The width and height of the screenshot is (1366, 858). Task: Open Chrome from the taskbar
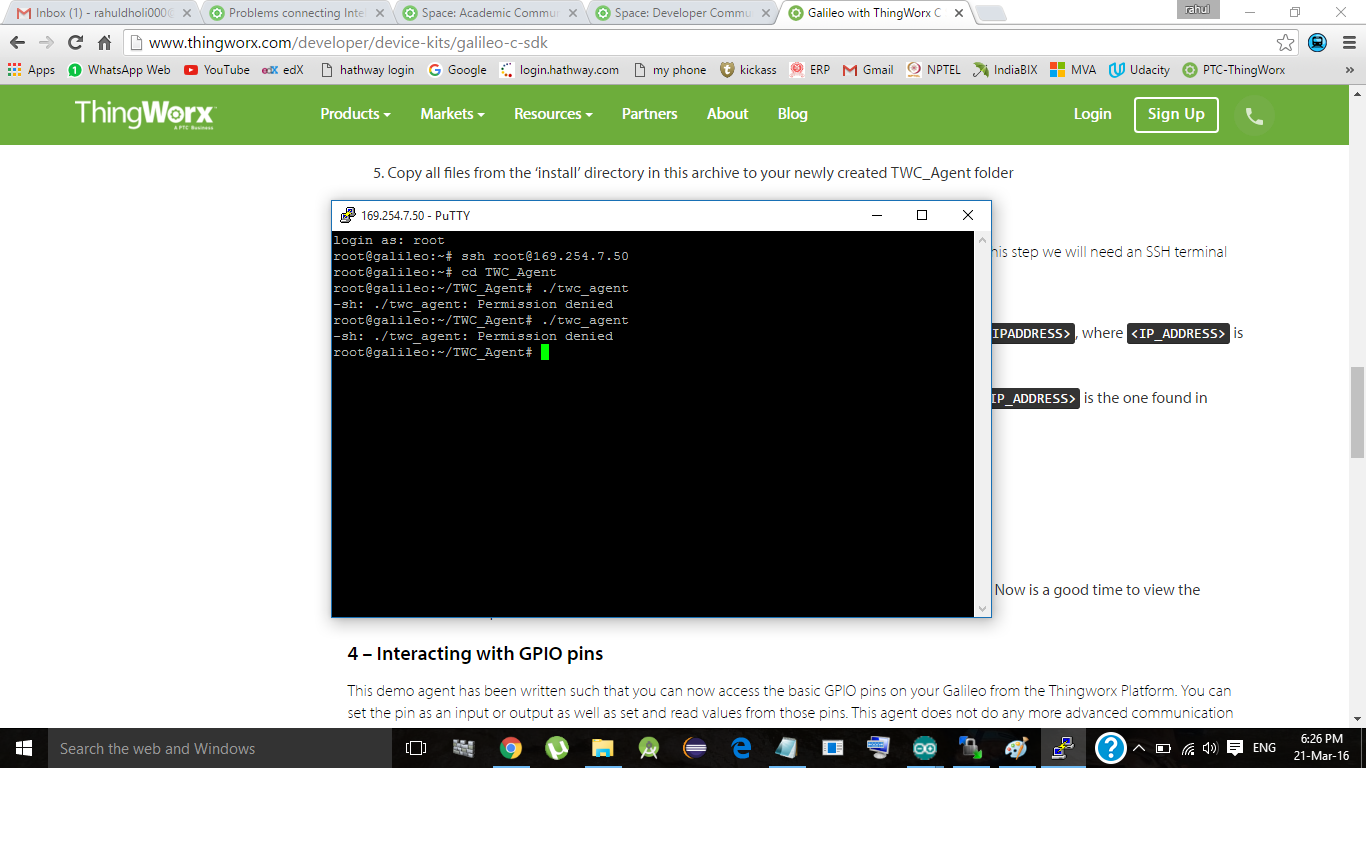[x=511, y=748]
